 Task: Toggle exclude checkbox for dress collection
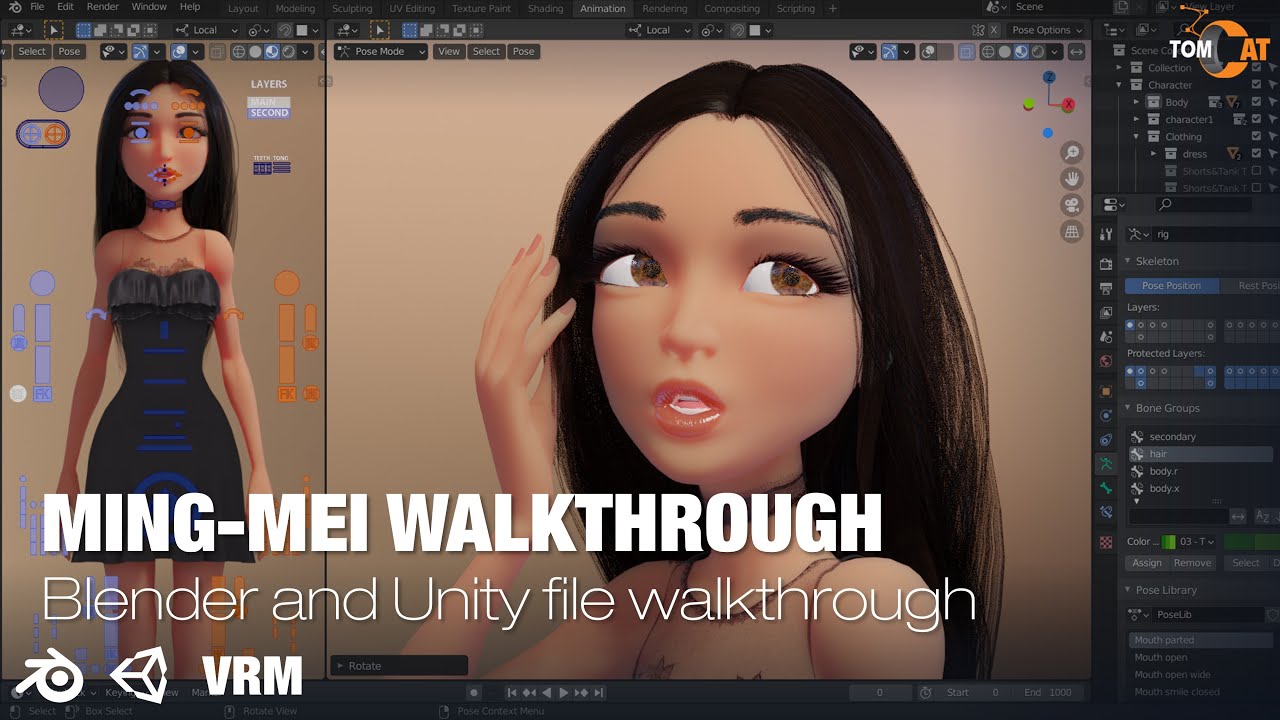[x=1256, y=154]
